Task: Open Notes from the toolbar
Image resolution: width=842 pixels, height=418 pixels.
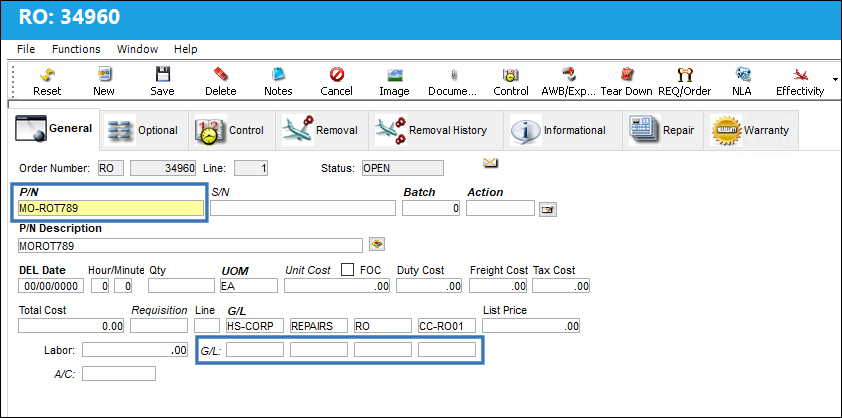Action: click(278, 74)
